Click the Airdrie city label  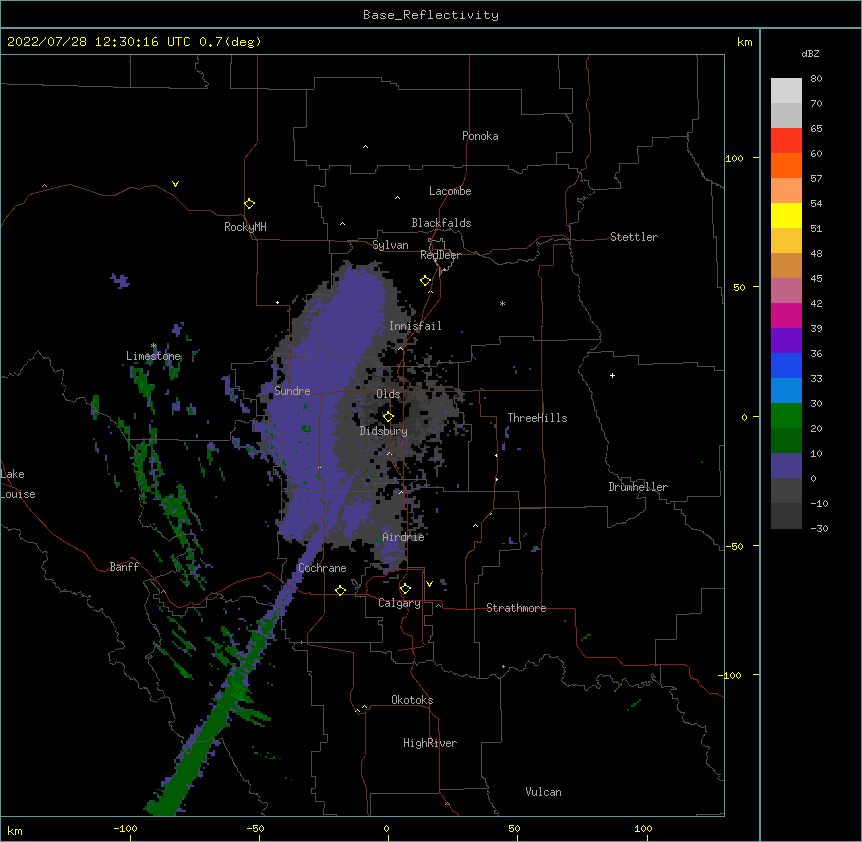[404, 537]
